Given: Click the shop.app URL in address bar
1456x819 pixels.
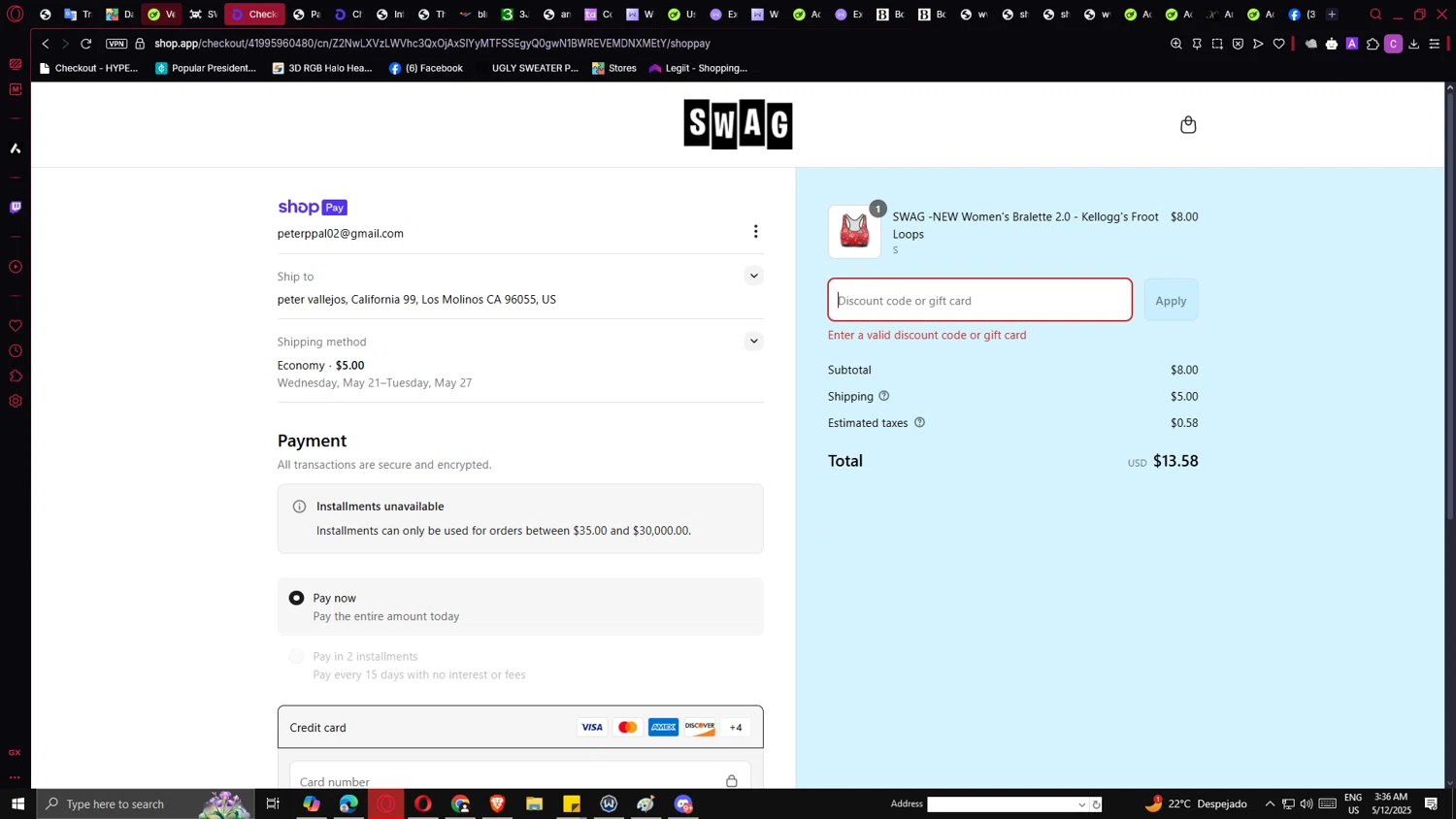Looking at the screenshot, I should 432,44.
